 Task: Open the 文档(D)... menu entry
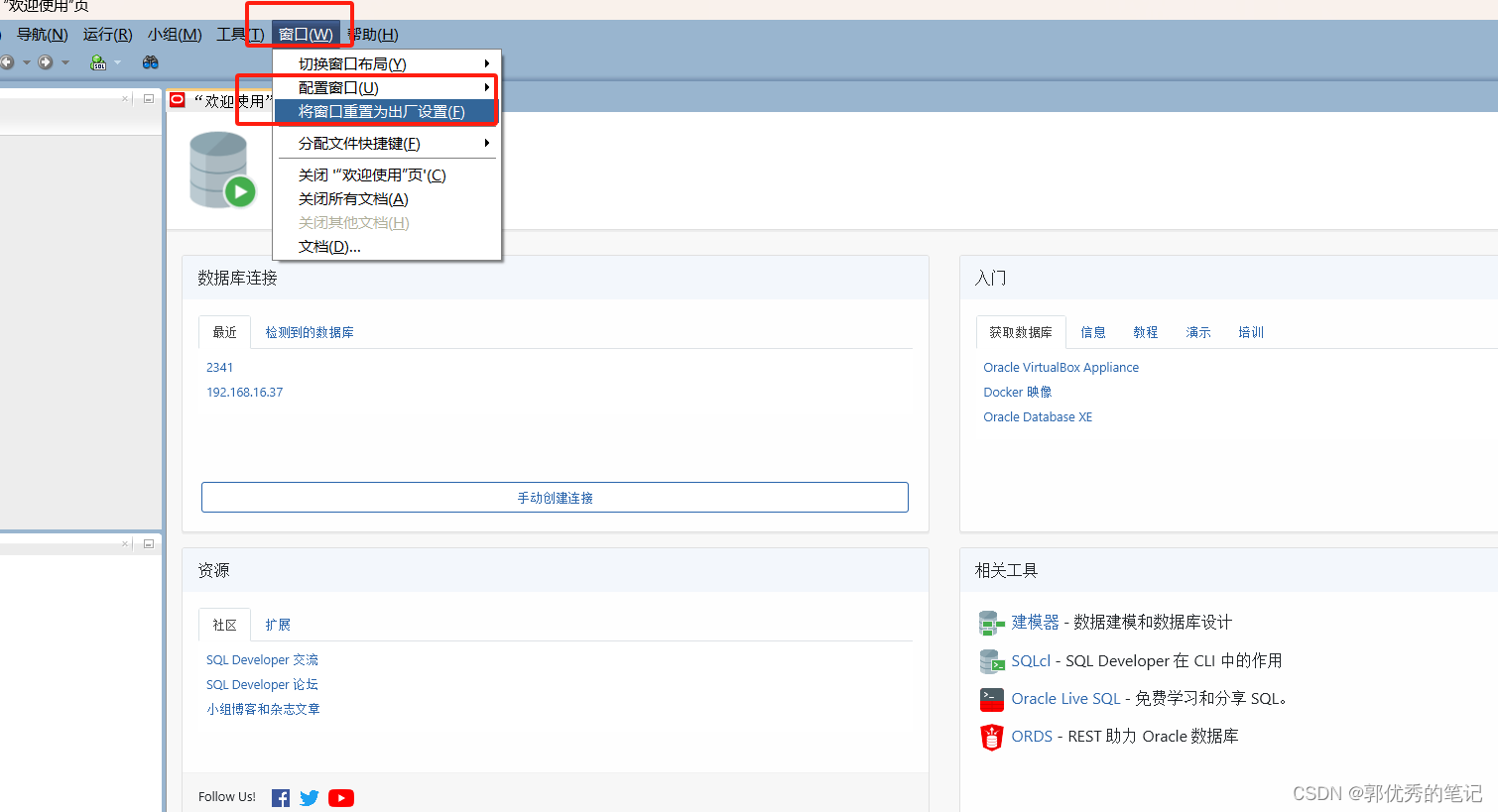(x=387, y=247)
